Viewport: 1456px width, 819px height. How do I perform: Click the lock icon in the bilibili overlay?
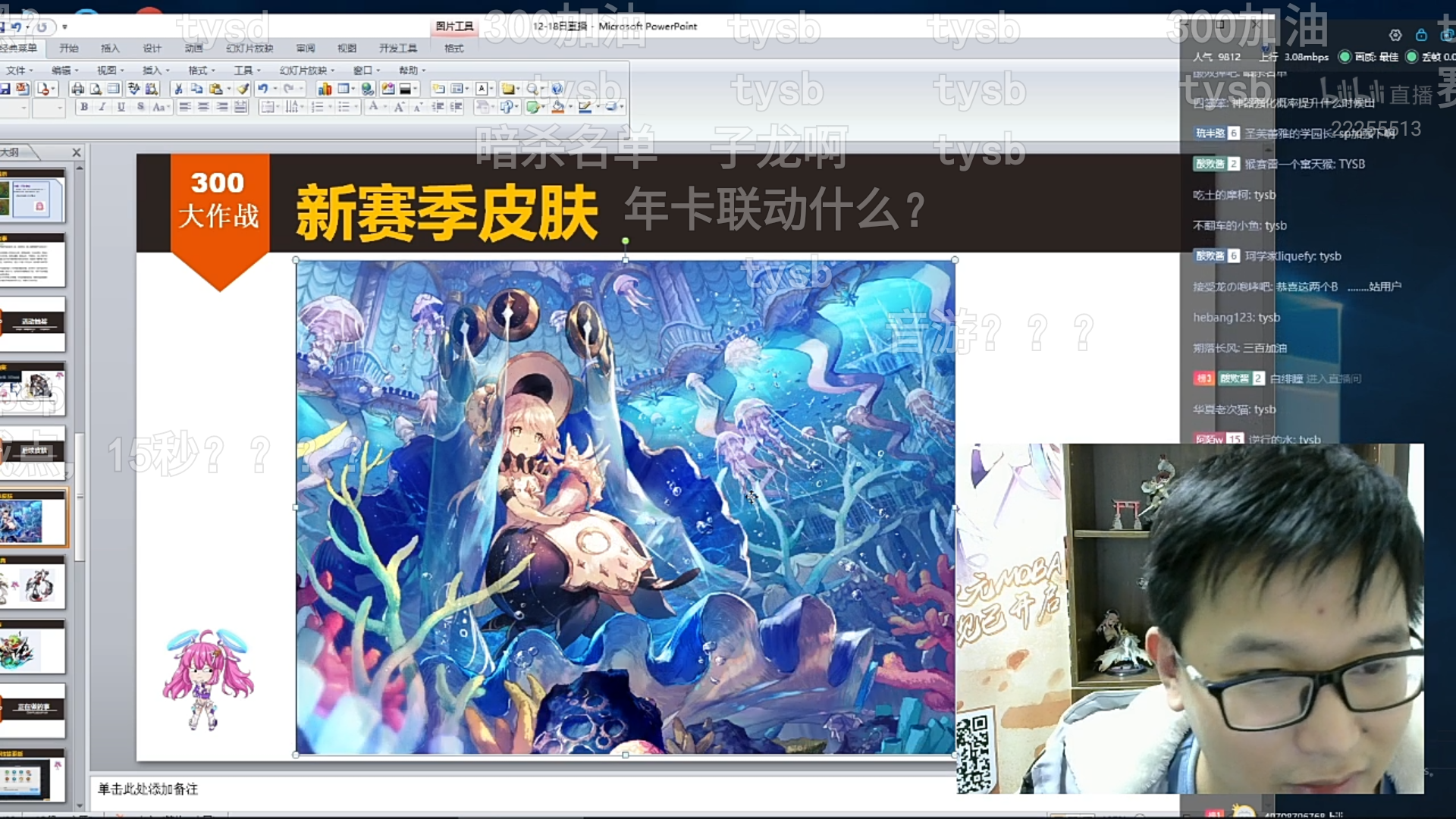coord(1421,35)
